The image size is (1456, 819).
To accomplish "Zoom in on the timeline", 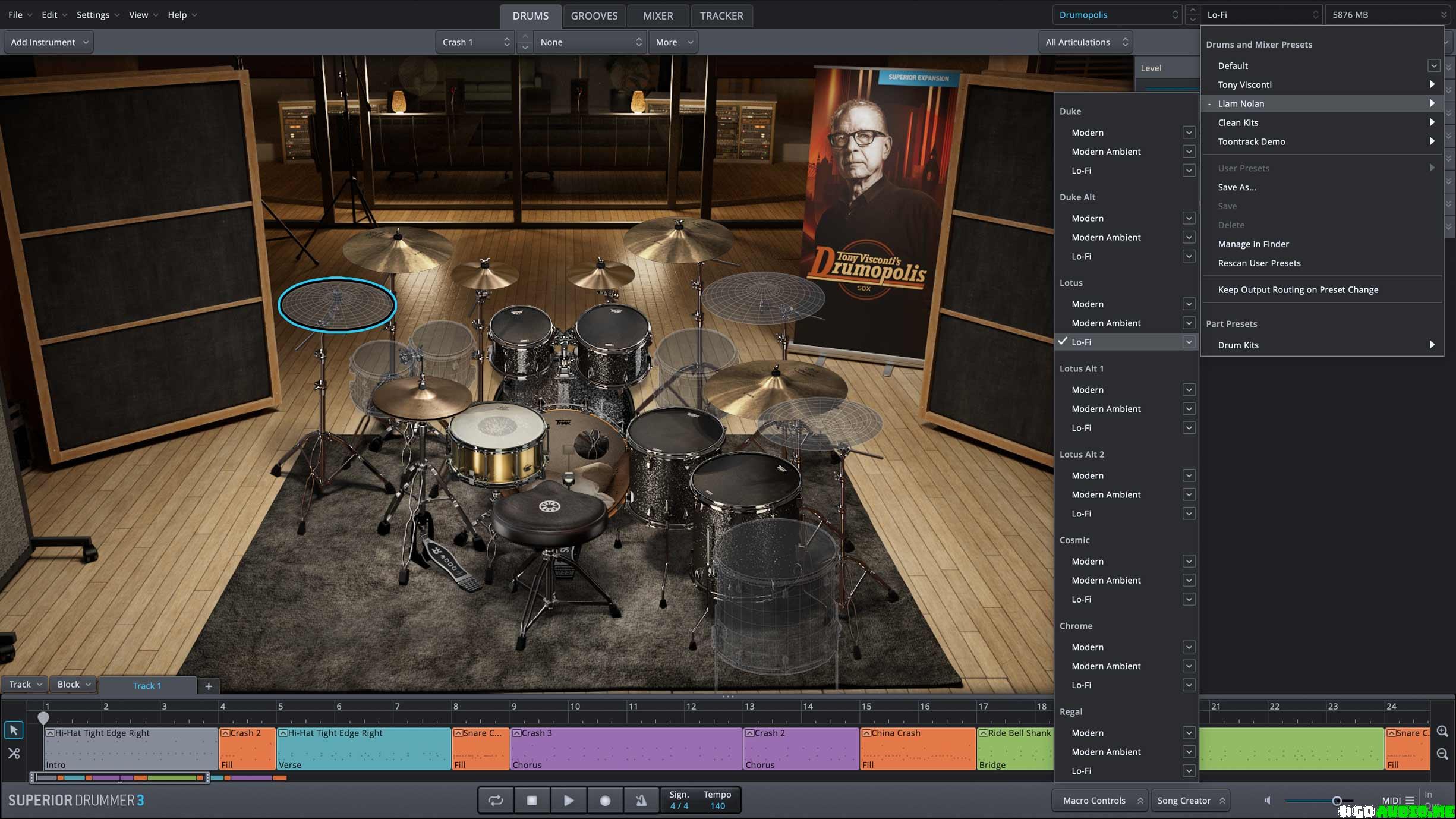I will pyautogui.click(x=1442, y=731).
